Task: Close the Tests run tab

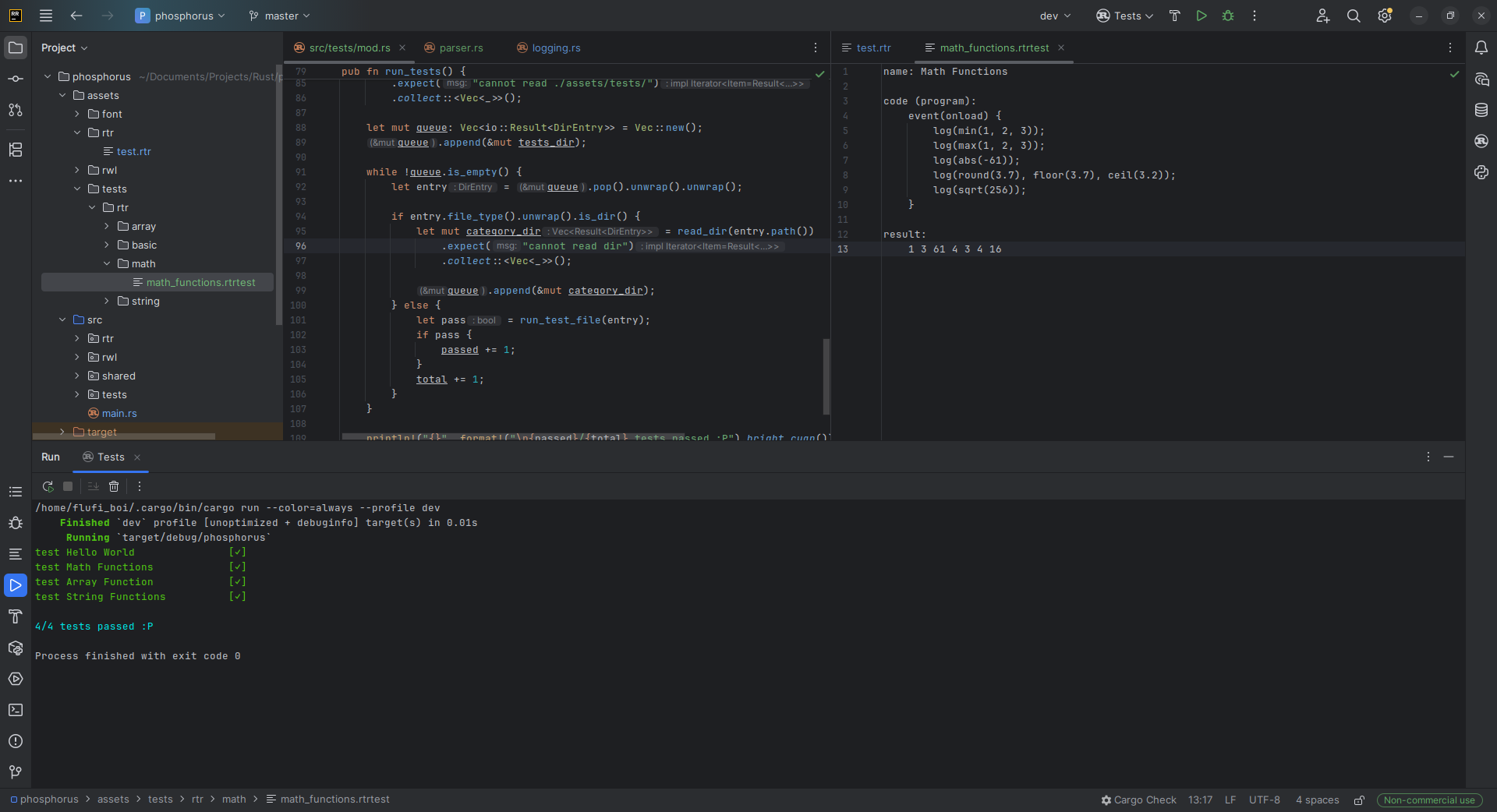Action: click(137, 457)
